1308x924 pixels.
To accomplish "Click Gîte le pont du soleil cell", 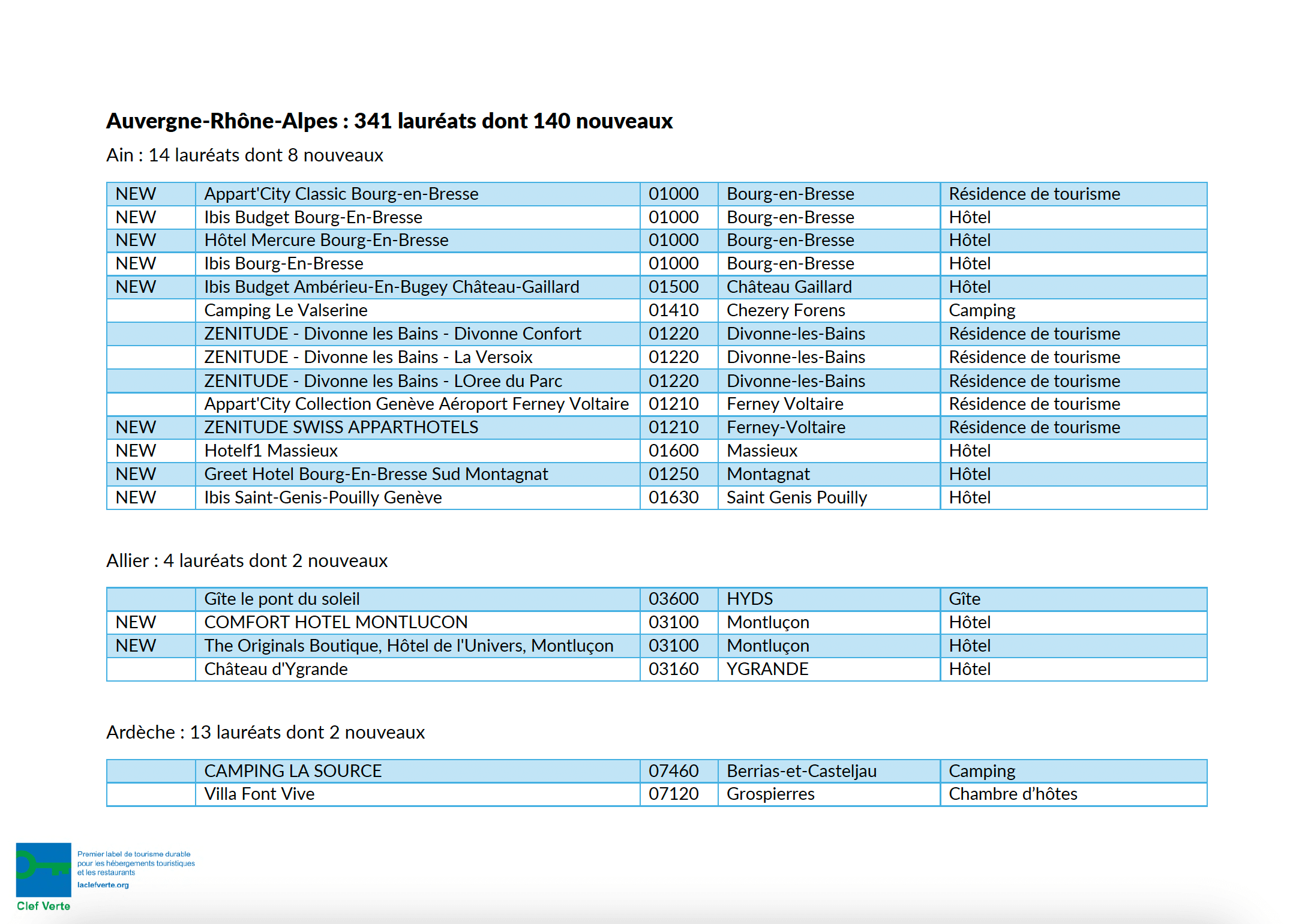I will coord(418,599).
